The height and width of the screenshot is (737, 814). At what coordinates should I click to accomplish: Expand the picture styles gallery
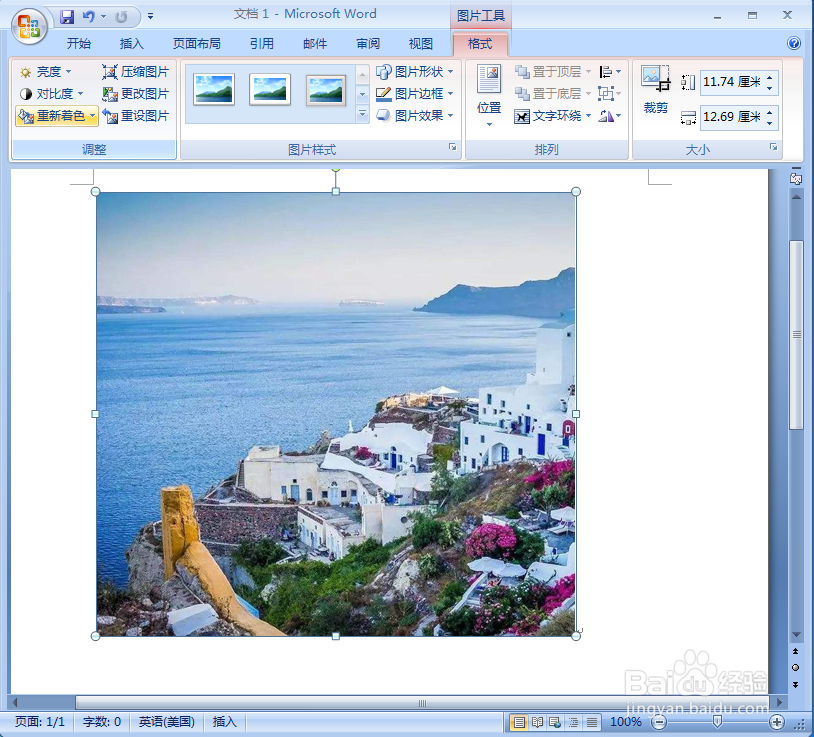pyautogui.click(x=362, y=114)
